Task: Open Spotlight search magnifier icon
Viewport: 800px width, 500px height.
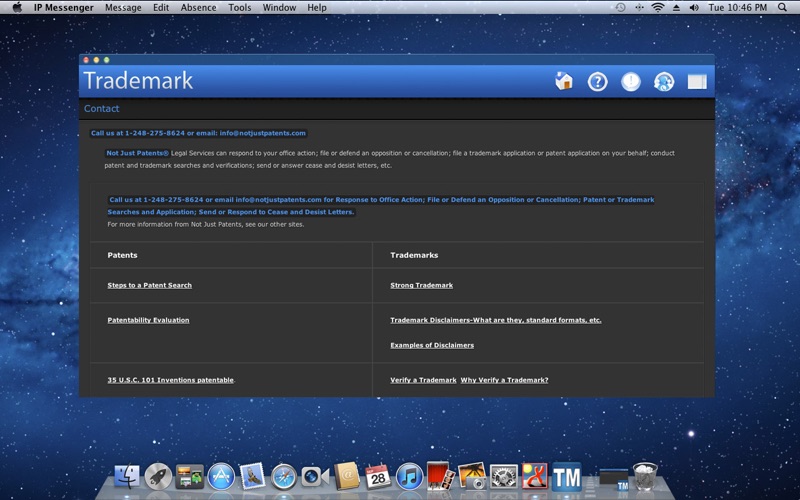Action: 782,7
